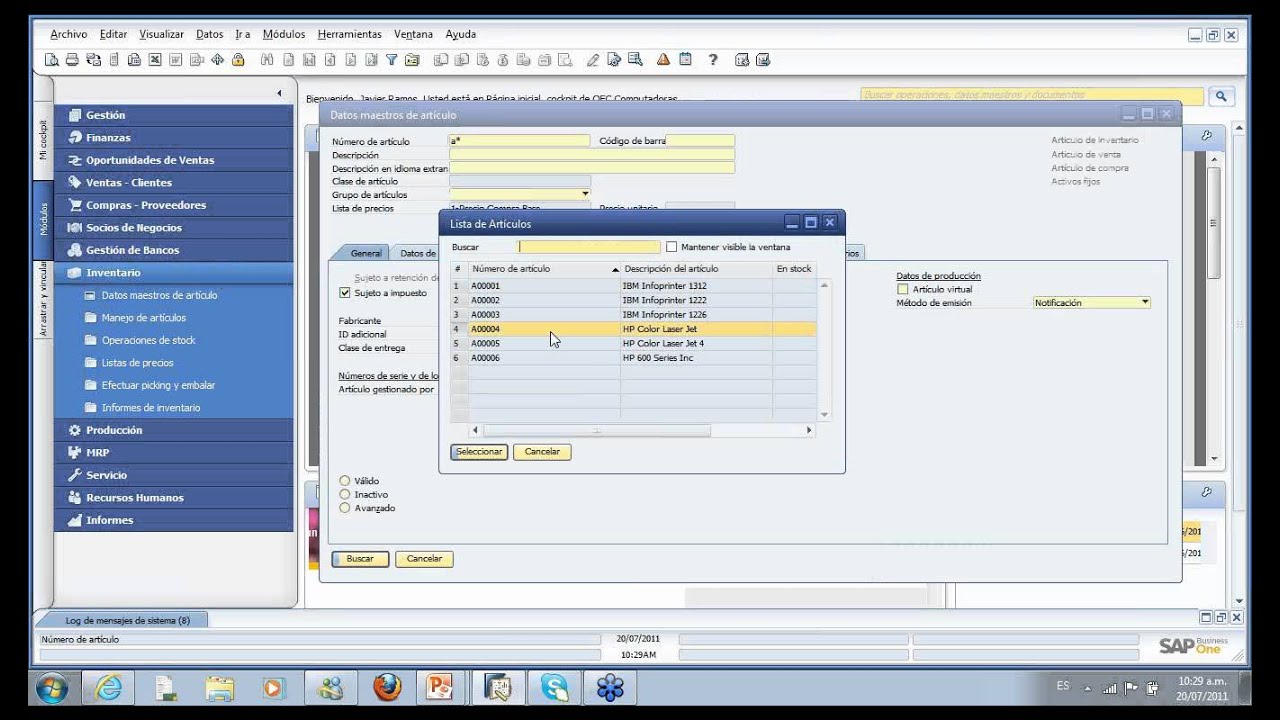Open the Calendar toolbar icon
Screen dimensions: 1280x720
[685, 60]
